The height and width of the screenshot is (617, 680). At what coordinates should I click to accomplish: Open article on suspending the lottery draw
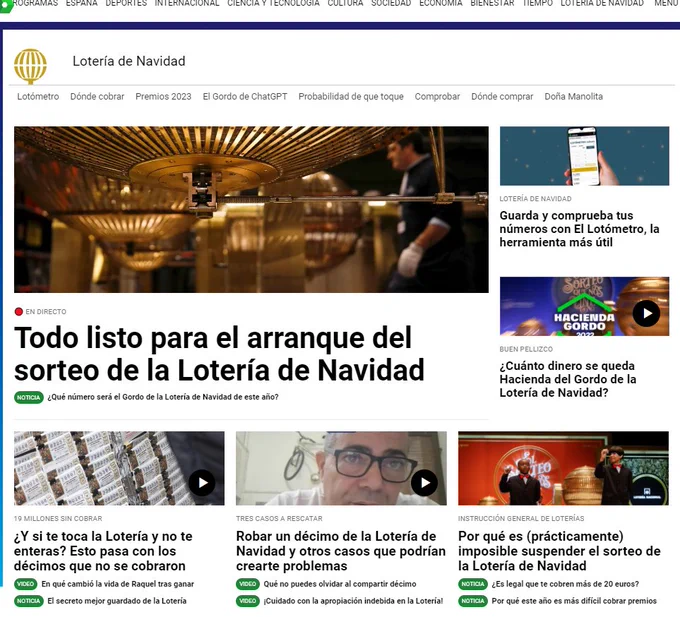click(x=559, y=551)
